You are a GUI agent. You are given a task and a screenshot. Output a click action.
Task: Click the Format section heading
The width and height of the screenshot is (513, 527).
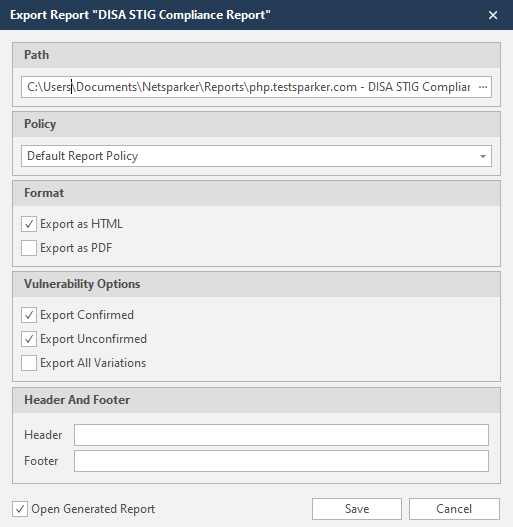44,193
